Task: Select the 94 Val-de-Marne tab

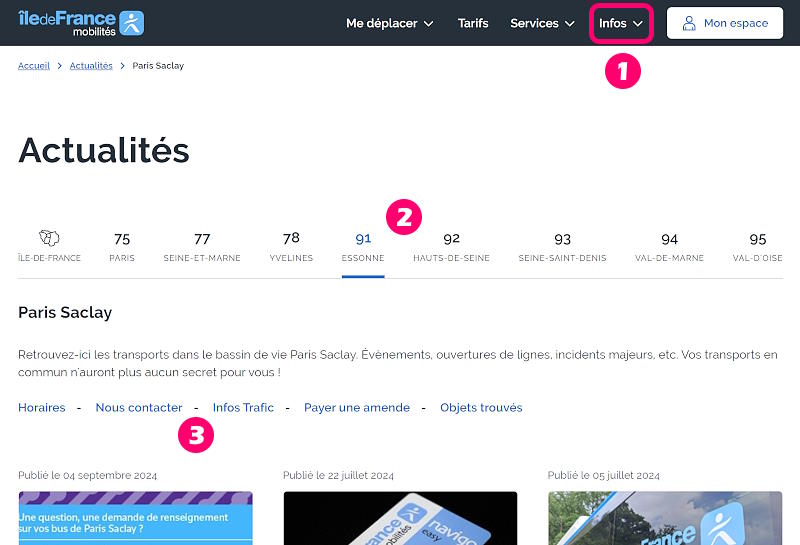Action: [669, 247]
